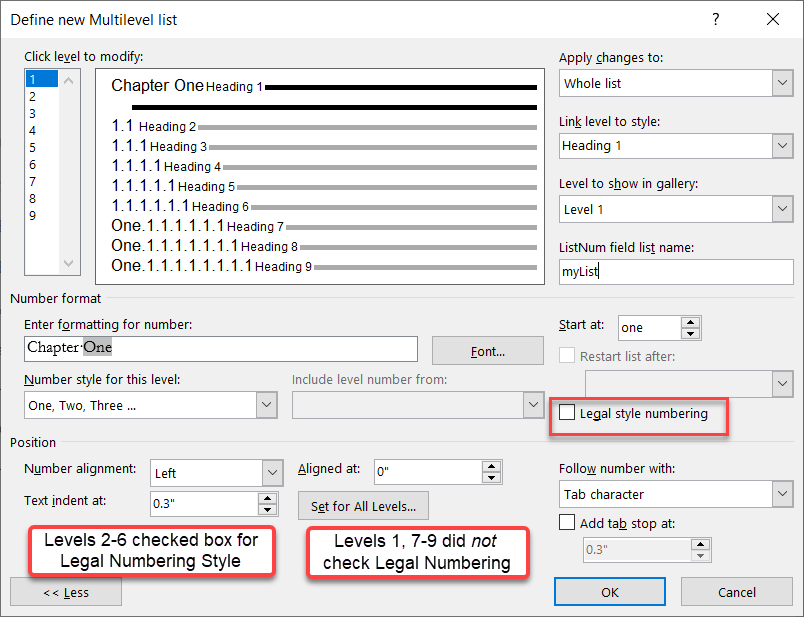
Task: Open the Font dialog button
Action: pos(488,351)
